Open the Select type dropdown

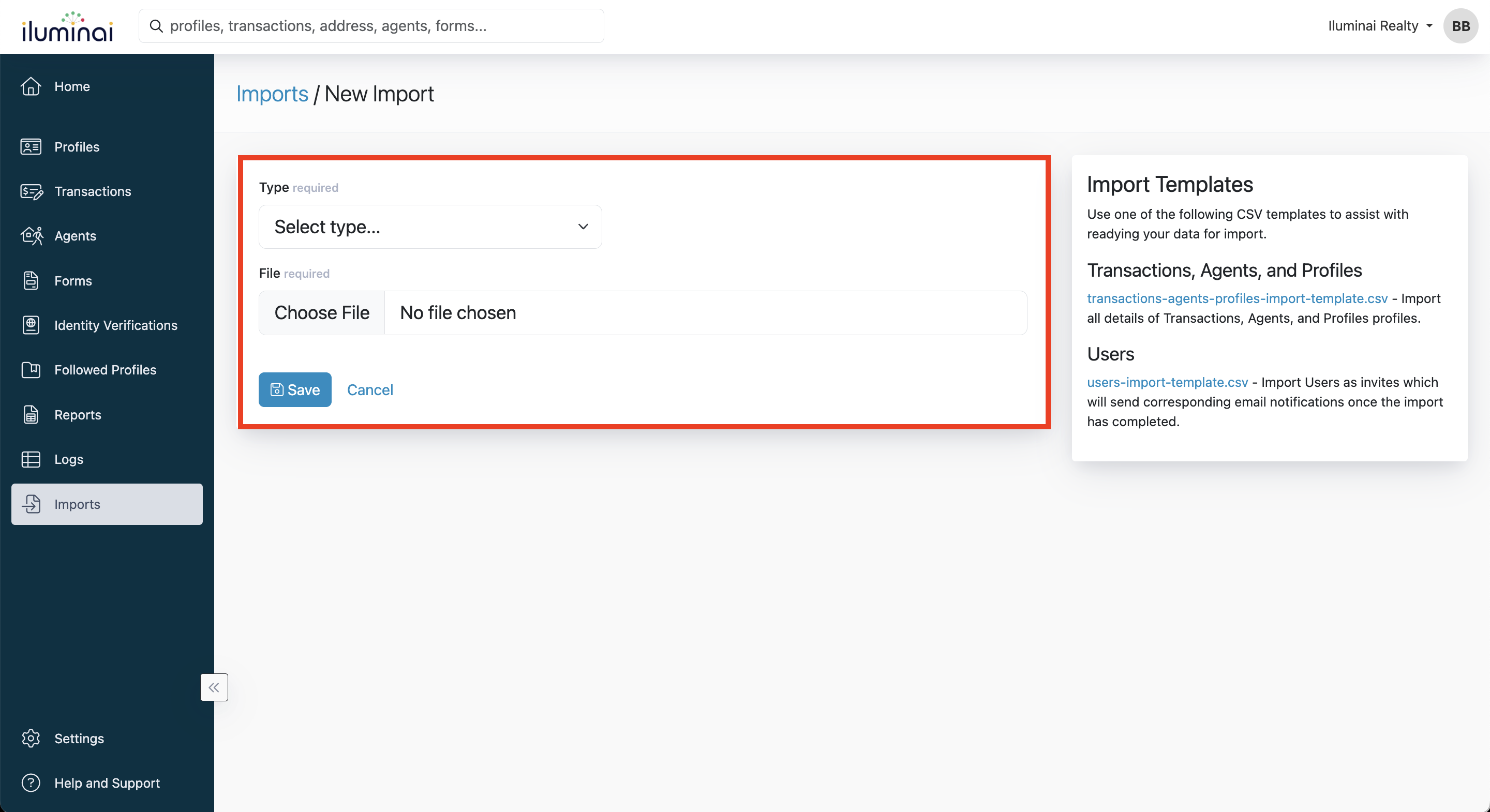(x=430, y=227)
